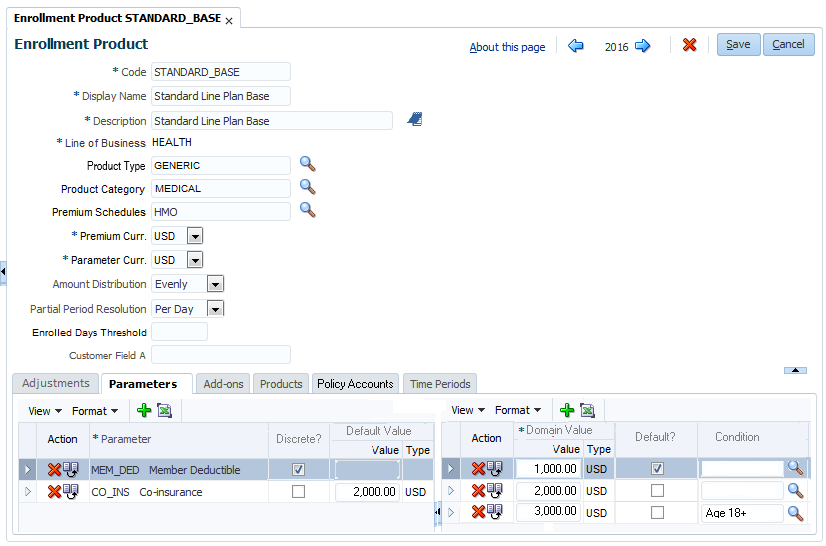The image size is (826, 546).
Task: Click the Customer Field A input
Action: 221,355
